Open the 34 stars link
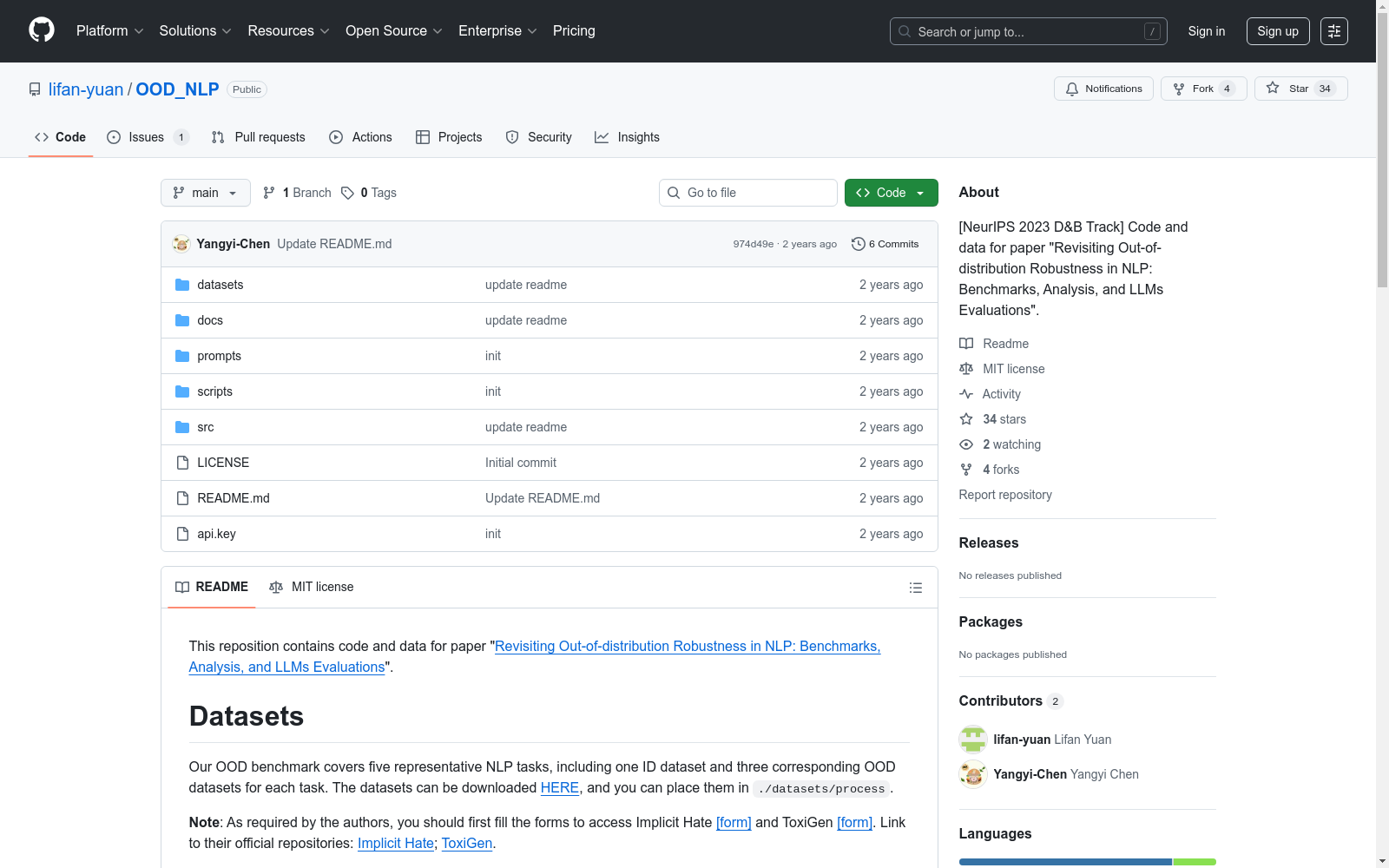Viewport: 1389px width, 868px height. tap(992, 419)
